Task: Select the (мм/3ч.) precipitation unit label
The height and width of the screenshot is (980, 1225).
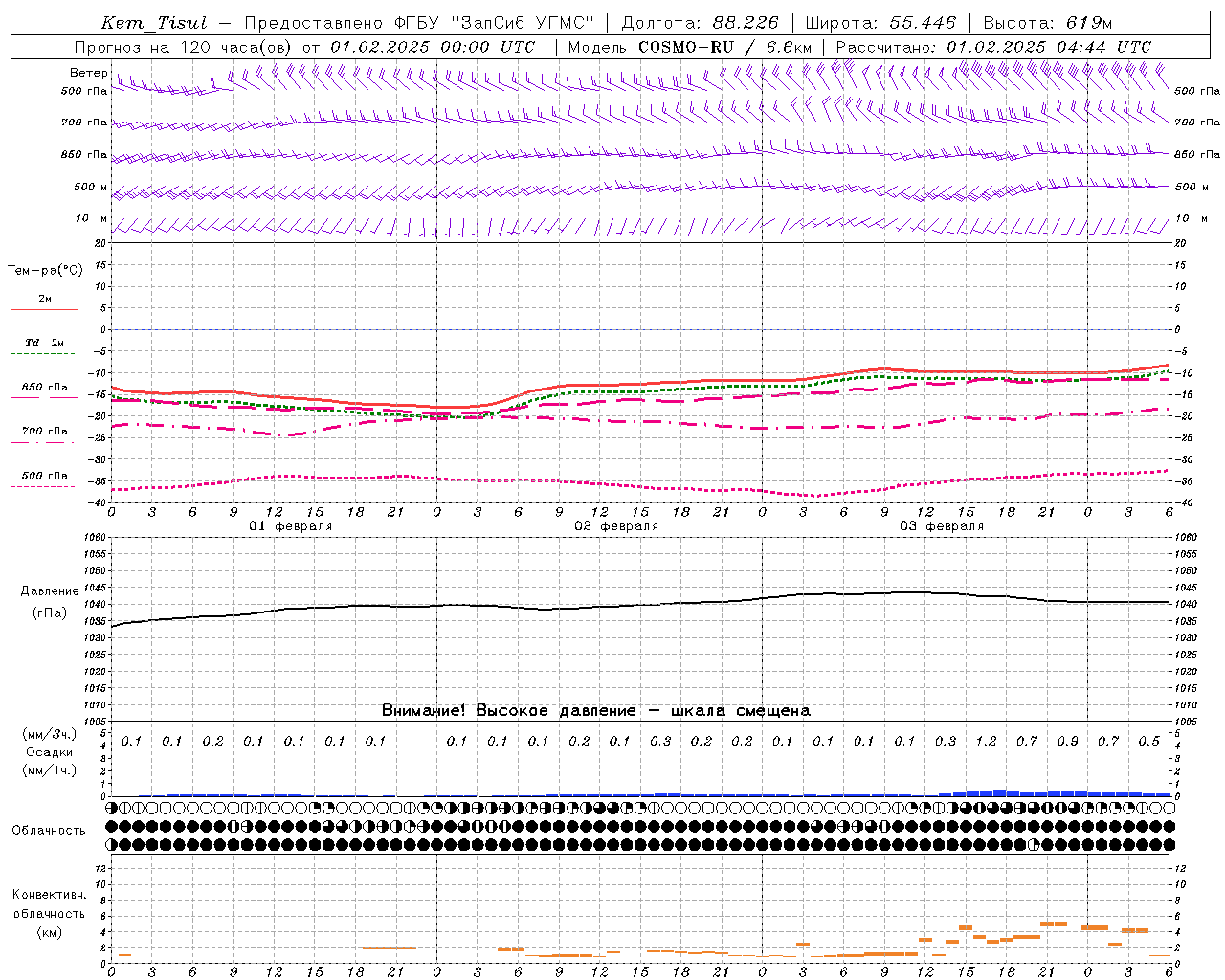Action: 50,734
